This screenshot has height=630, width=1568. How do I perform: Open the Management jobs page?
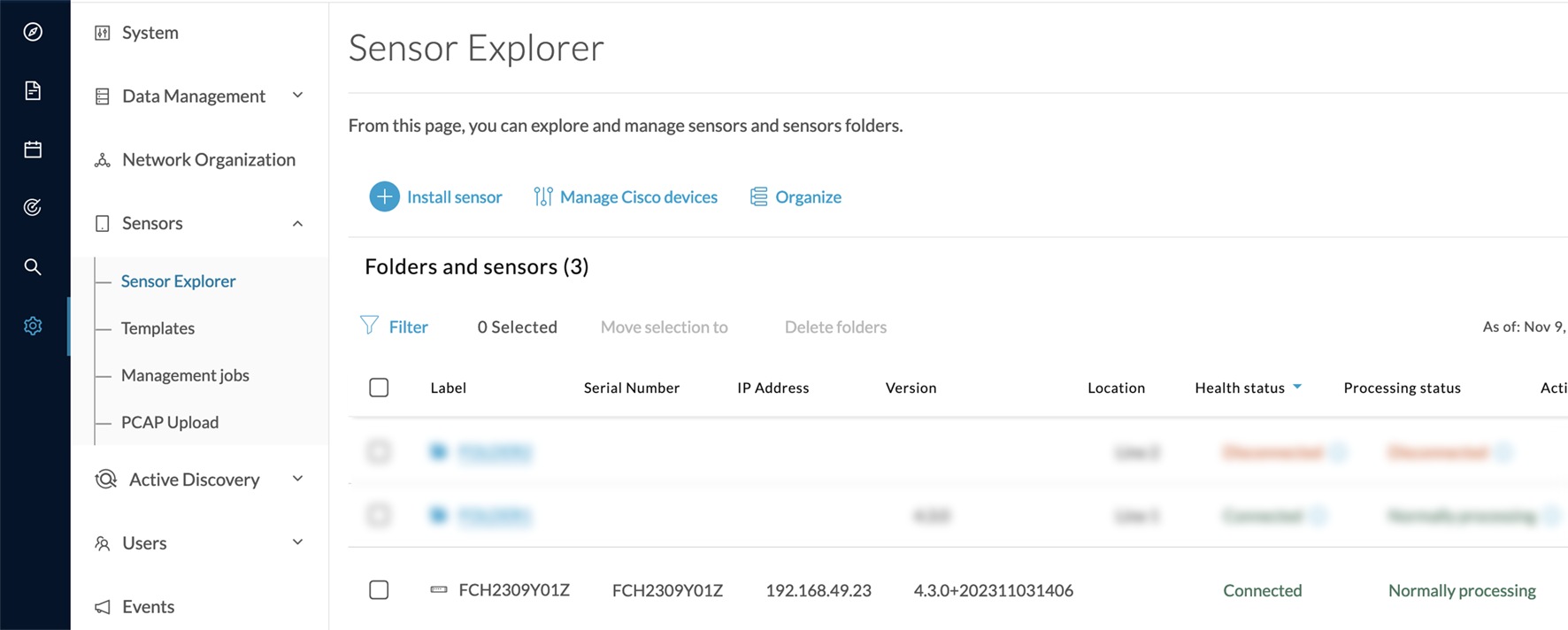[185, 375]
